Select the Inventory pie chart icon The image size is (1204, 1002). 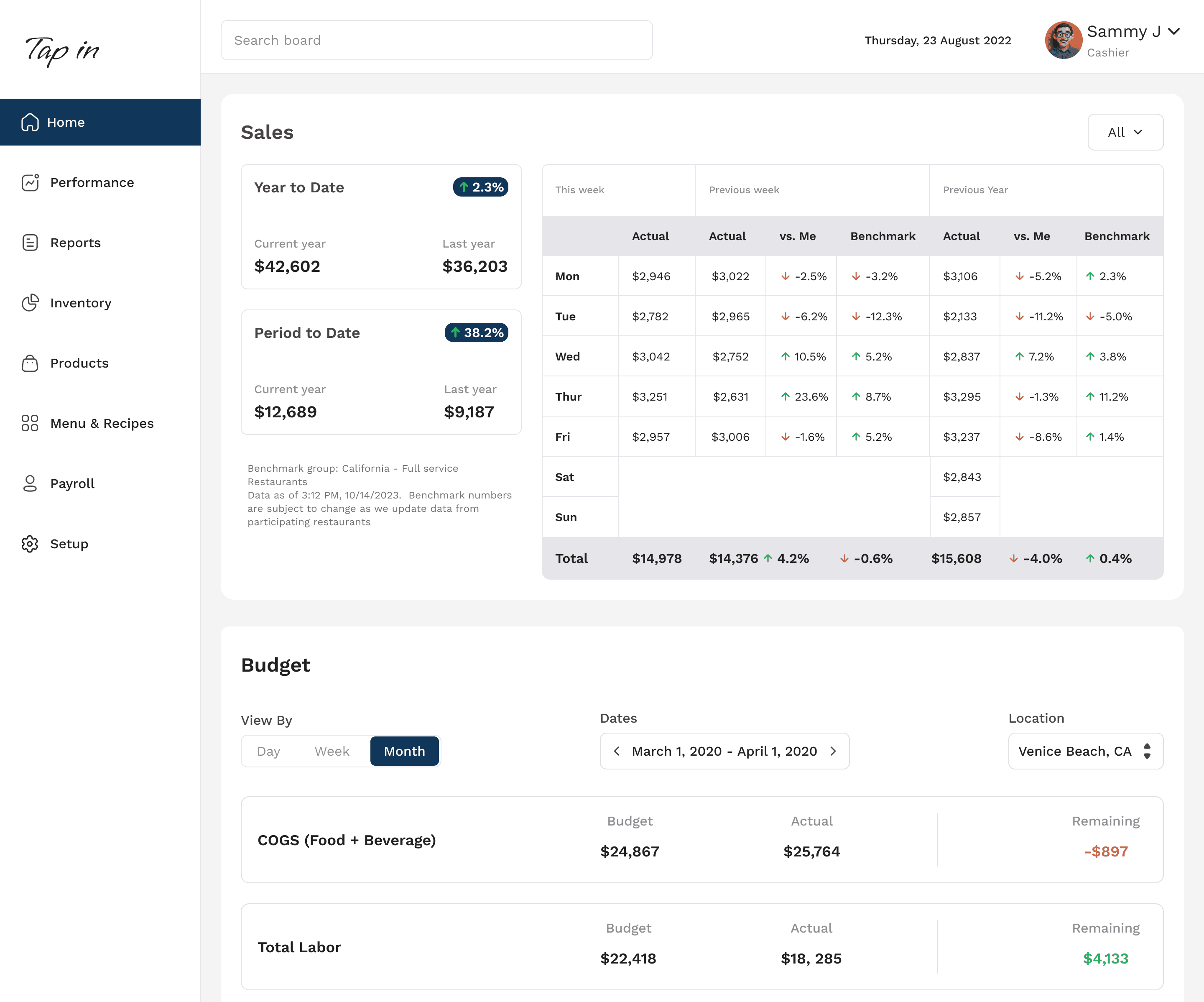pyautogui.click(x=30, y=303)
